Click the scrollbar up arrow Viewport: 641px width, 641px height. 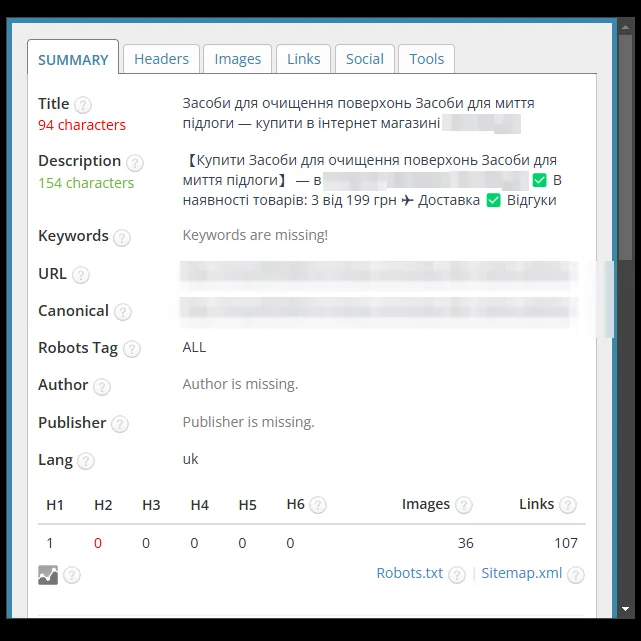pos(625,27)
